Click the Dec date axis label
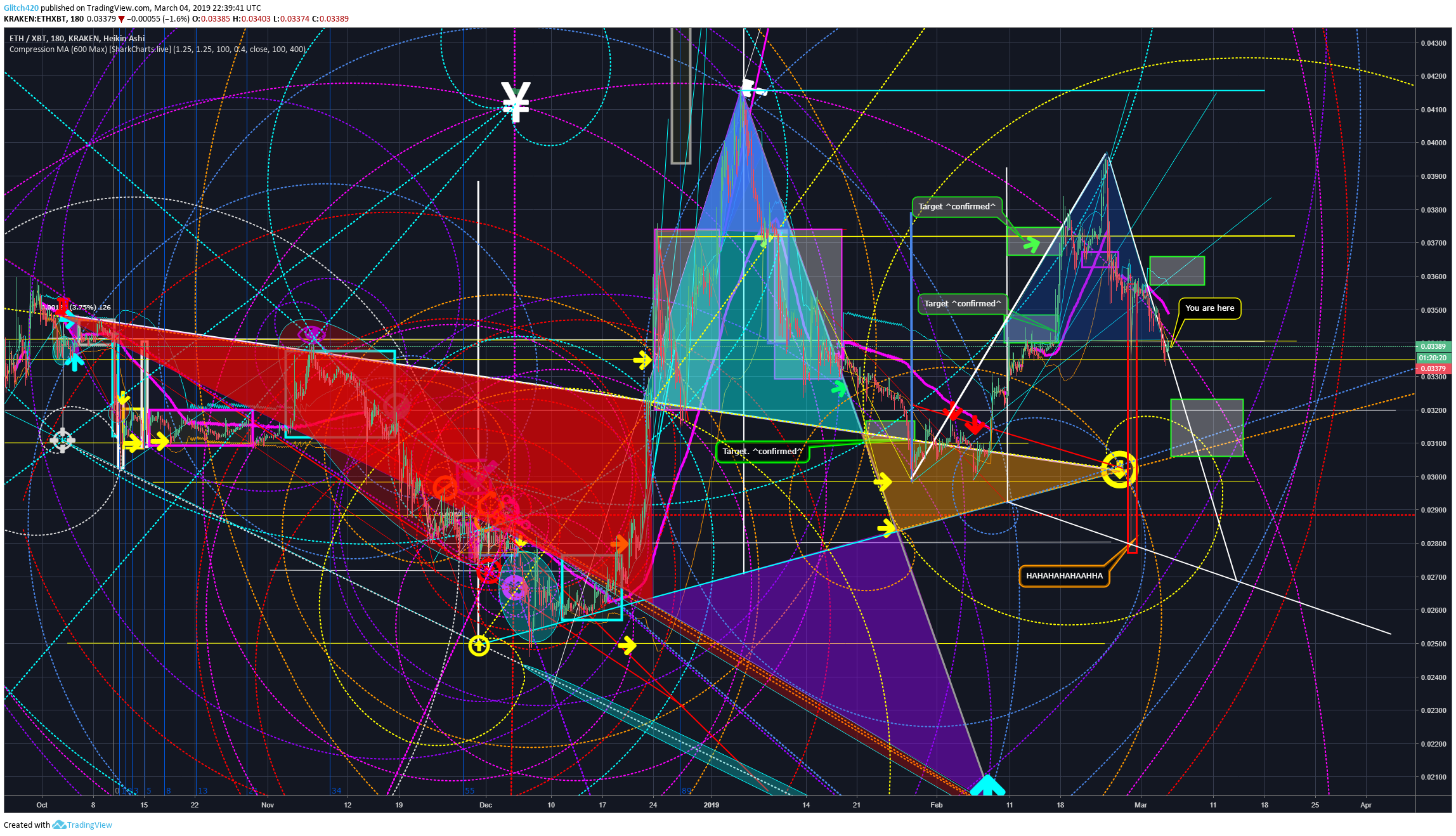This screenshot has height=836, width=1456. pyautogui.click(x=486, y=805)
